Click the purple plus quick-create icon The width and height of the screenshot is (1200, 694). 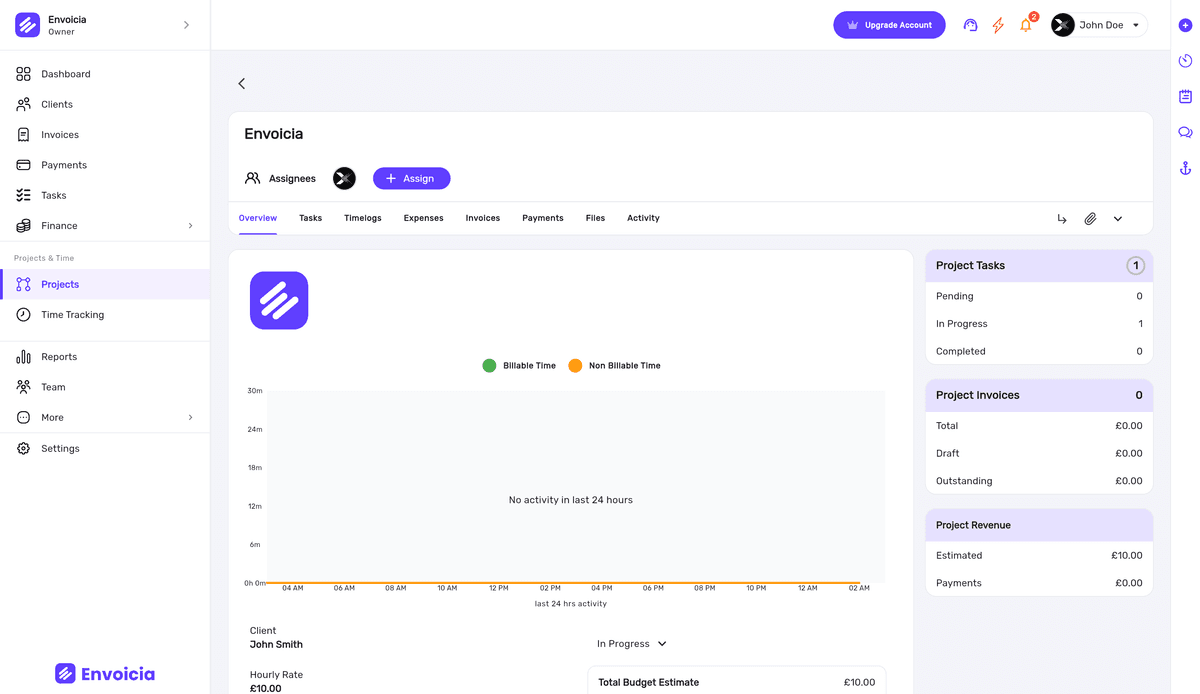1185,25
